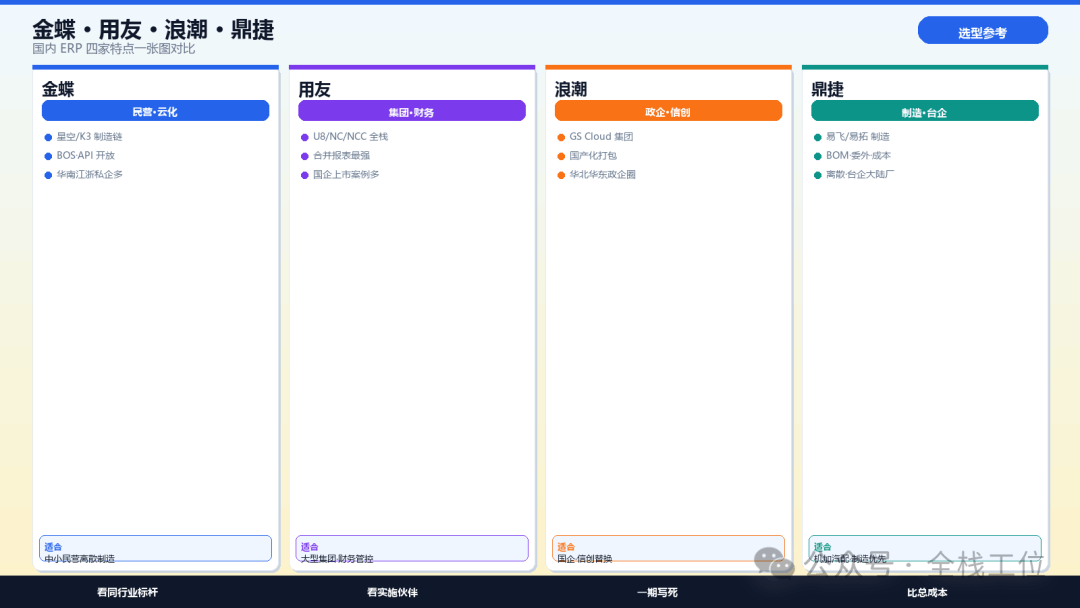Click the 合并报表最强 bullet text
Viewport: 1080px width, 608px height.
[x=342, y=156]
